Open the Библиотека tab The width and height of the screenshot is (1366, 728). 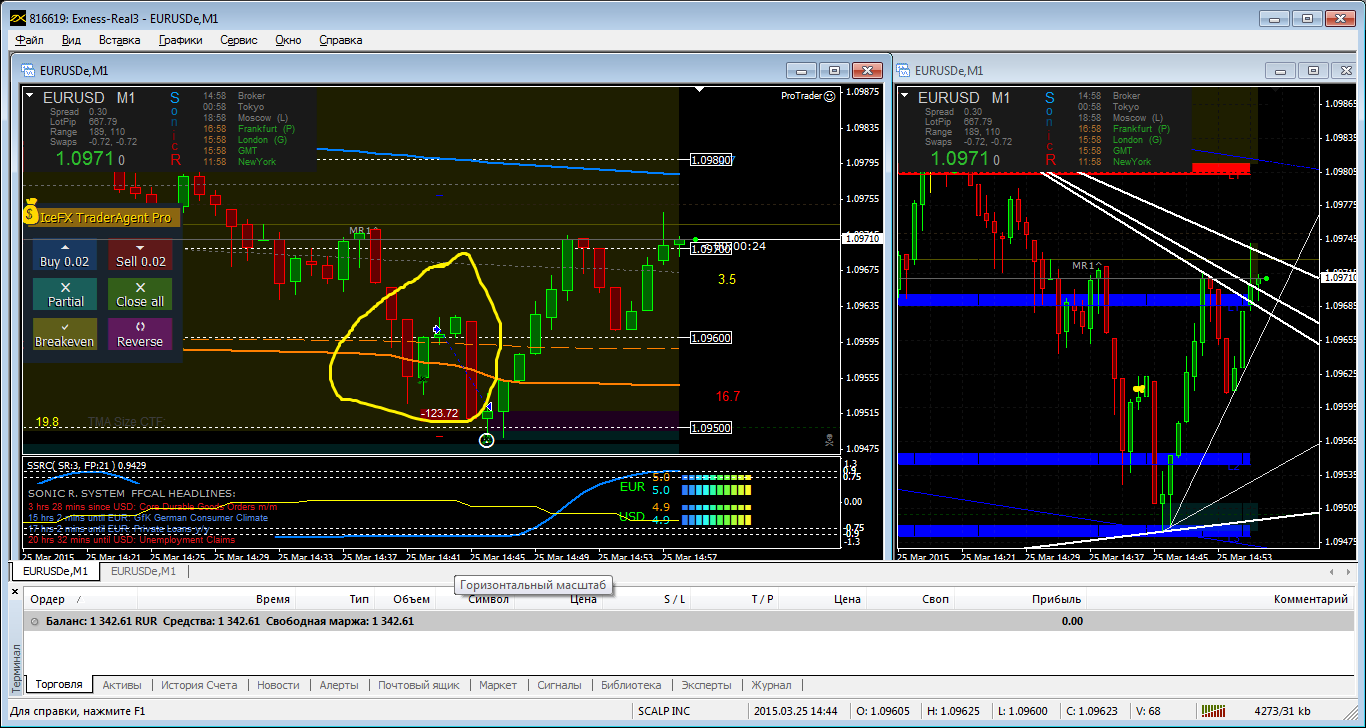click(631, 685)
